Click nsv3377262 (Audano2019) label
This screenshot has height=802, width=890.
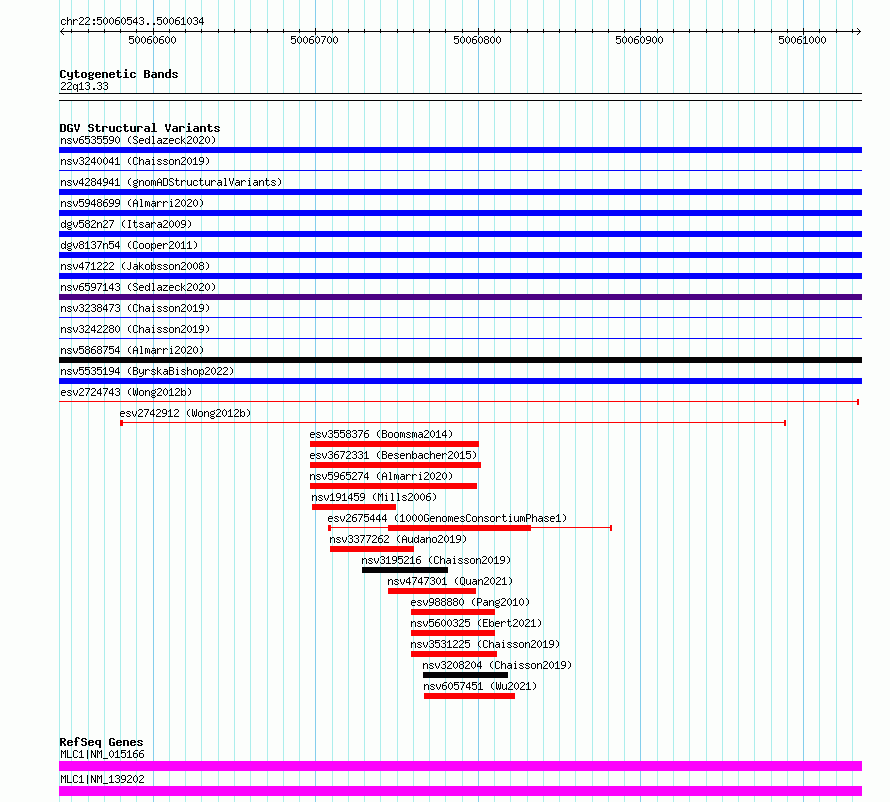click(x=398, y=539)
